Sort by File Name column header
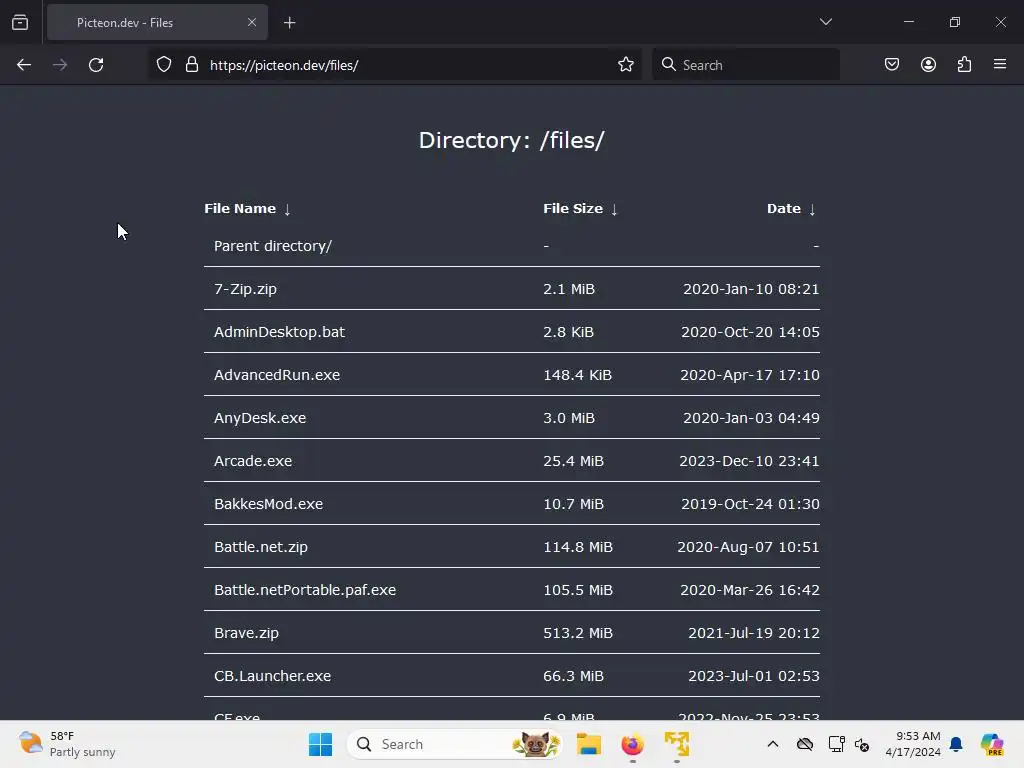The height and width of the screenshot is (768, 1024). pos(240,209)
